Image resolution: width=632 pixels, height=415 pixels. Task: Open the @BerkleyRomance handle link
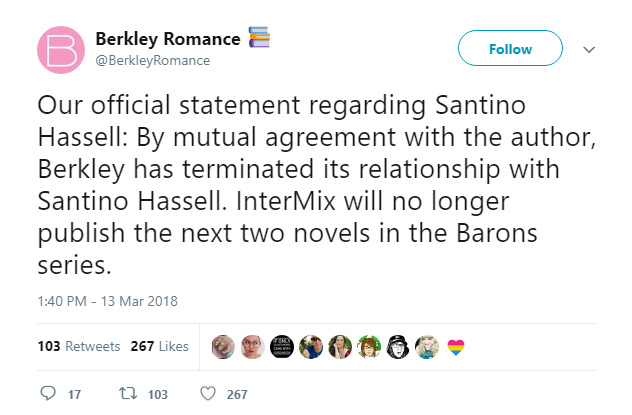pos(153,60)
